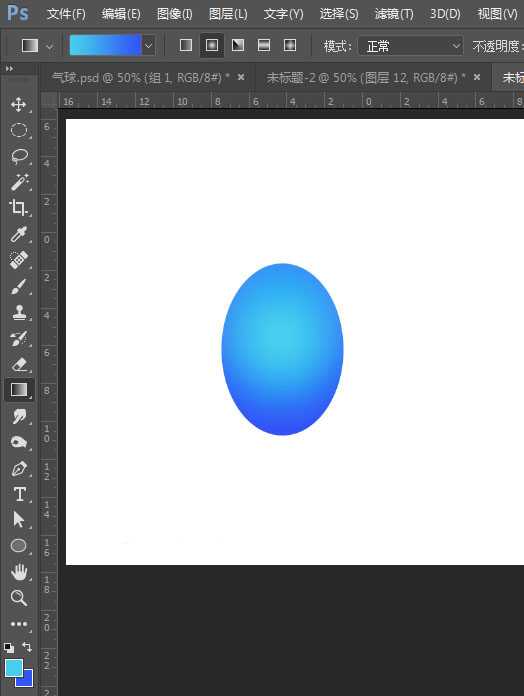Image resolution: width=524 pixels, height=696 pixels.
Task: Expand the tools panel double-arrow
Action: tap(9, 69)
